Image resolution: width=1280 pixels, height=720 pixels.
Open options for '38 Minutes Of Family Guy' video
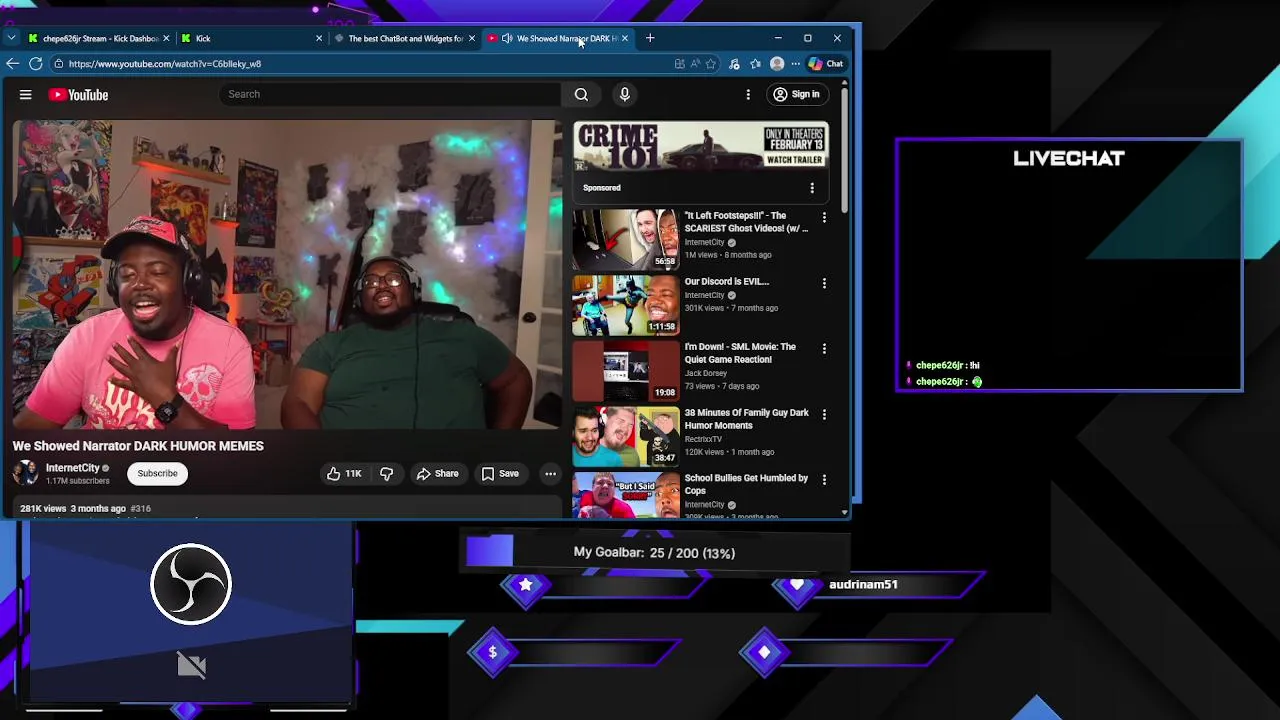tap(824, 414)
